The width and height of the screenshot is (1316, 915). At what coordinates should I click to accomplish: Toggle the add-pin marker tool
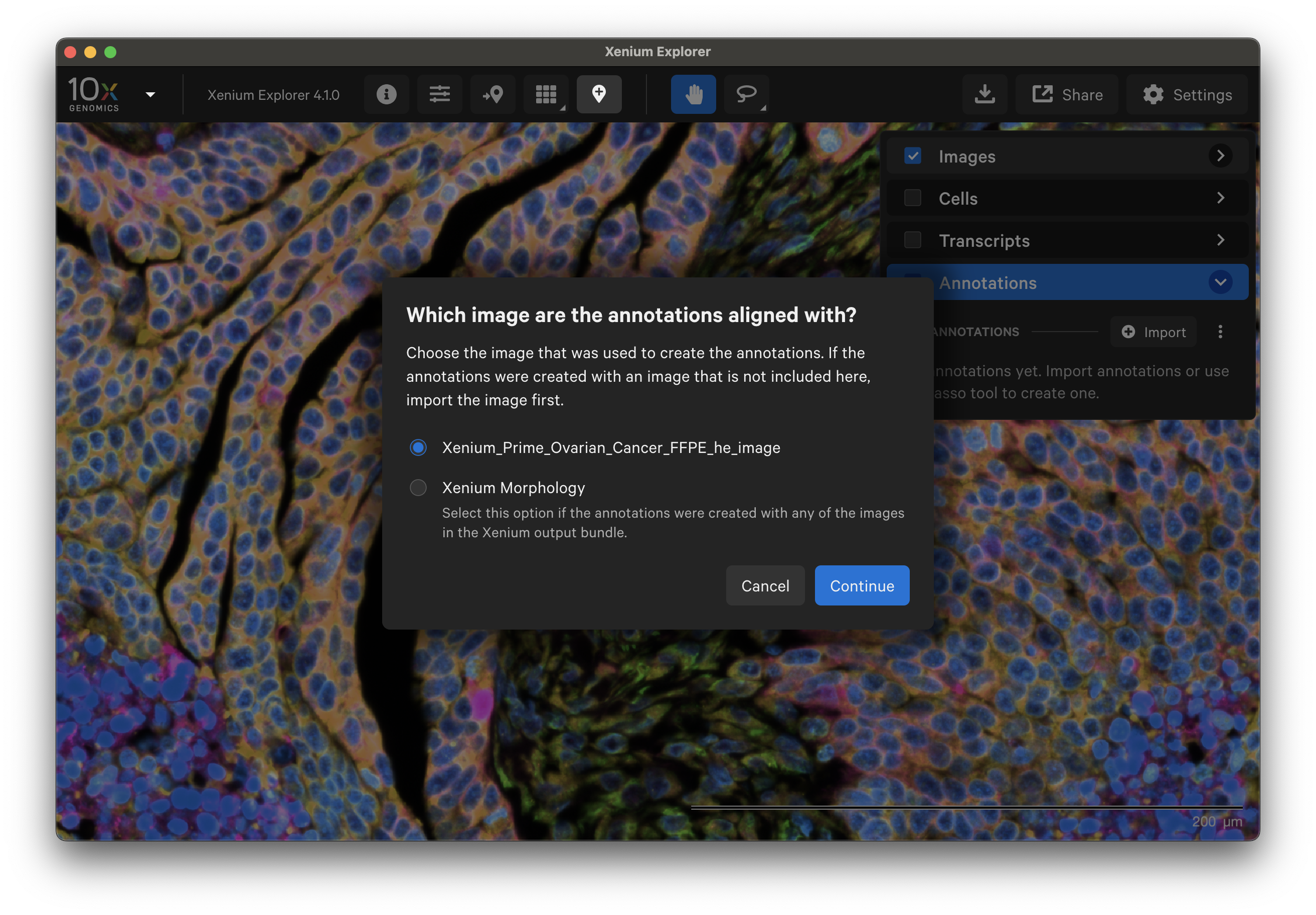click(x=599, y=94)
